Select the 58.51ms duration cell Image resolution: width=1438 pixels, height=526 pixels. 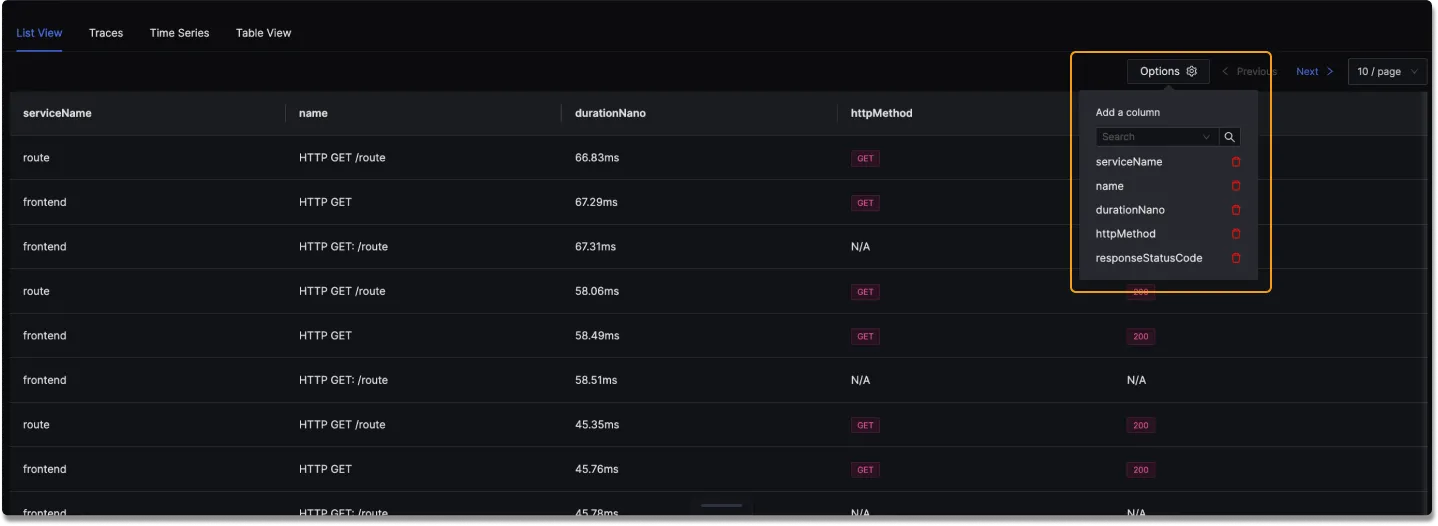pyautogui.click(x=596, y=380)
